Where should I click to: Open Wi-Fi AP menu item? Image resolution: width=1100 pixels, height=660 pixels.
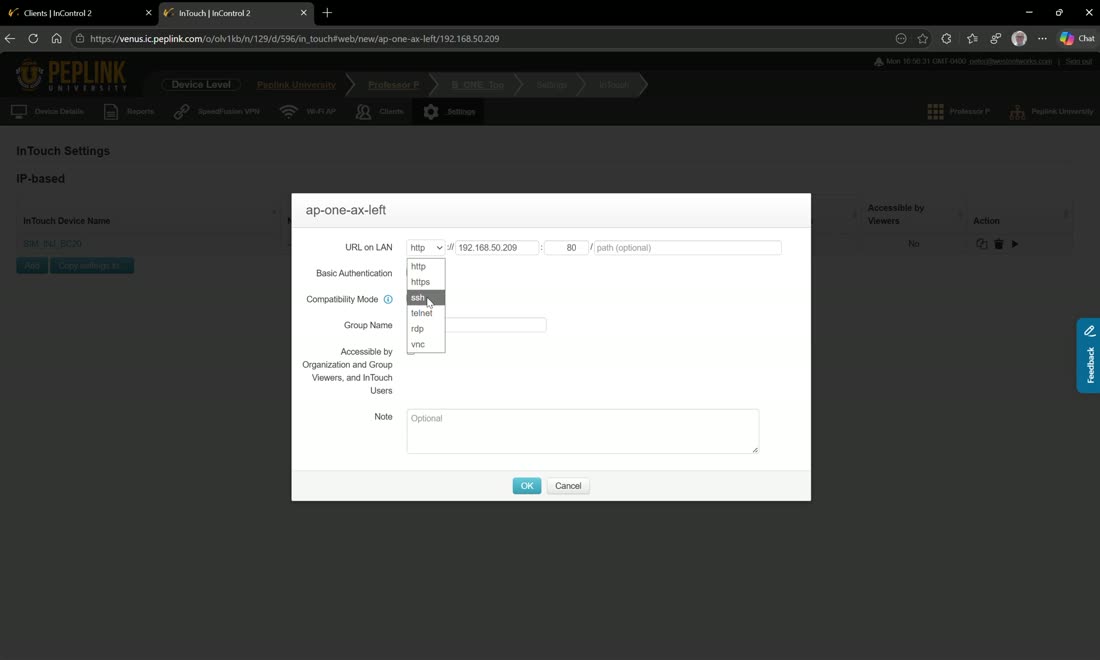click(x=308, y=112)
